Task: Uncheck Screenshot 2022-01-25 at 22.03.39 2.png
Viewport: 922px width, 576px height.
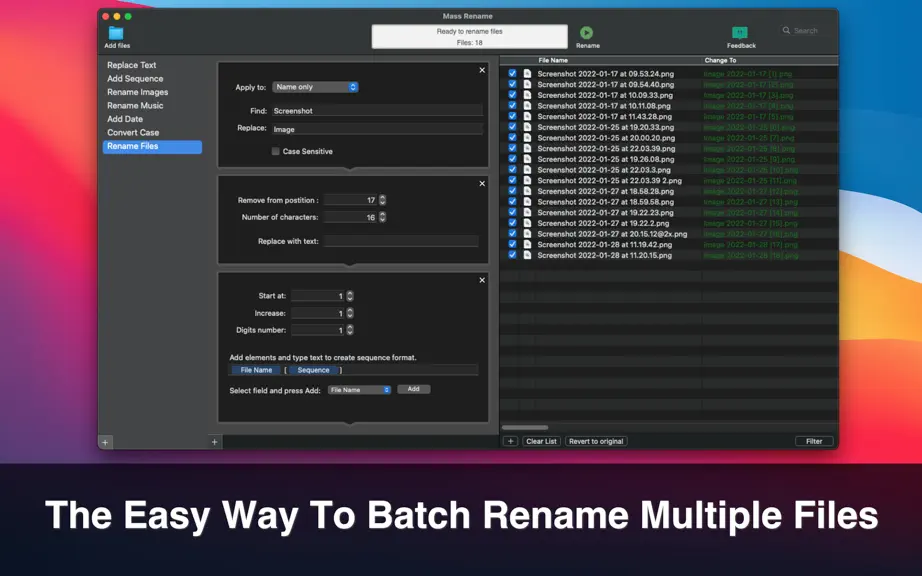Action: pyautogui.click(x=512, y=180)
